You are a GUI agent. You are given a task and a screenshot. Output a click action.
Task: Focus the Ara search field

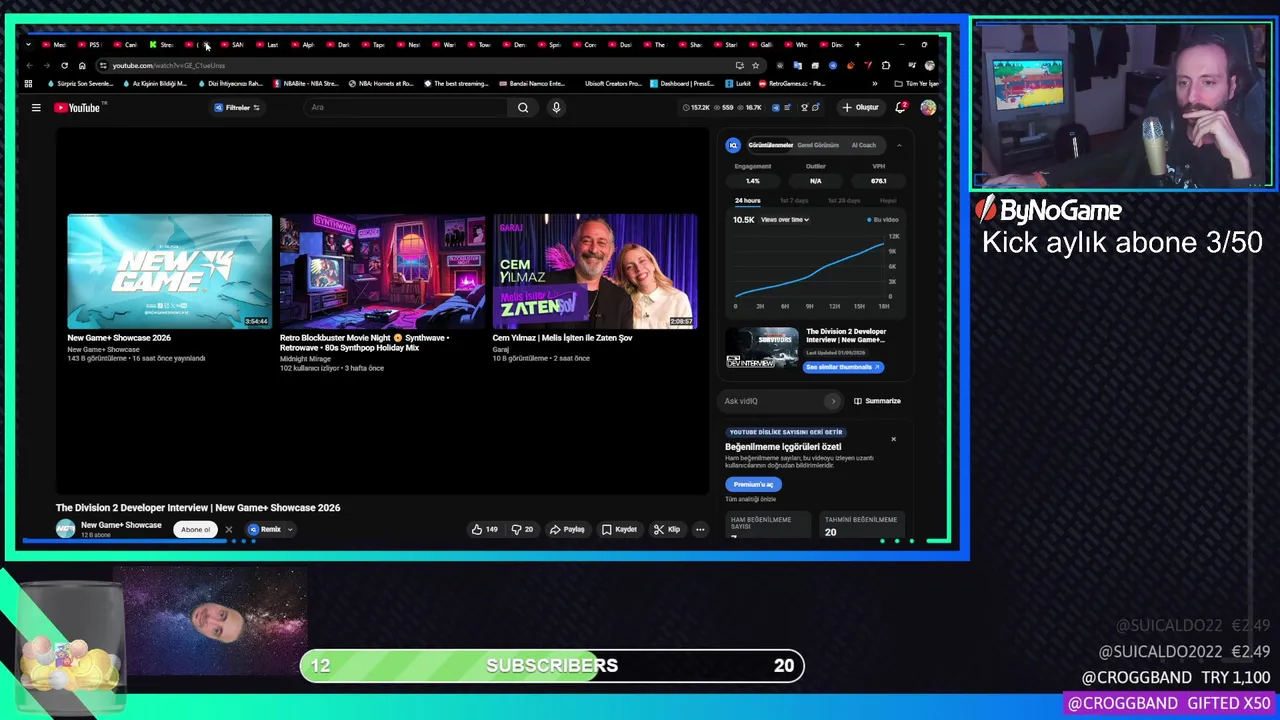click(x=407, y=108)
